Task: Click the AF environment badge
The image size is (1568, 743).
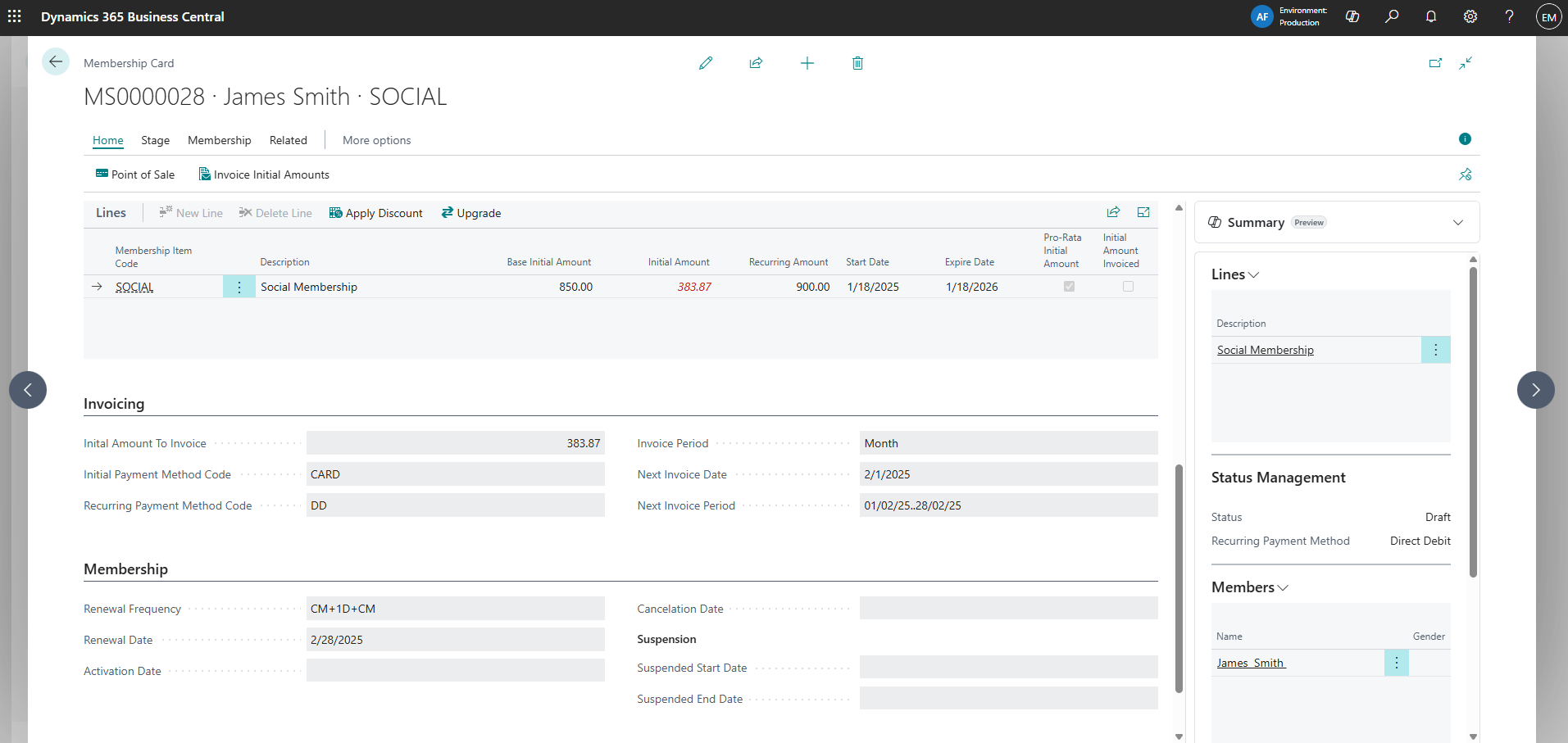Action: click(1262, 16)
